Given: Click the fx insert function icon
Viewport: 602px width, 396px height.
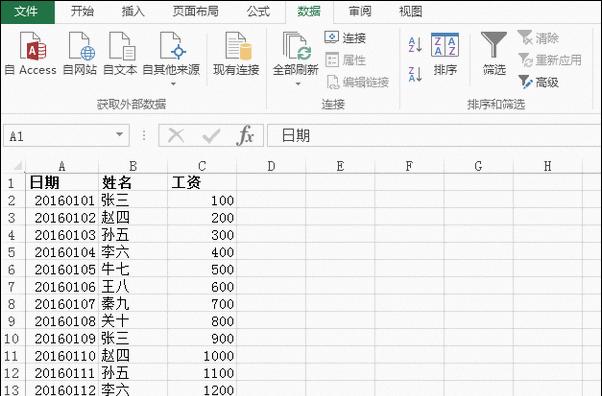Looking at the screenshot, I should (246, 135).
